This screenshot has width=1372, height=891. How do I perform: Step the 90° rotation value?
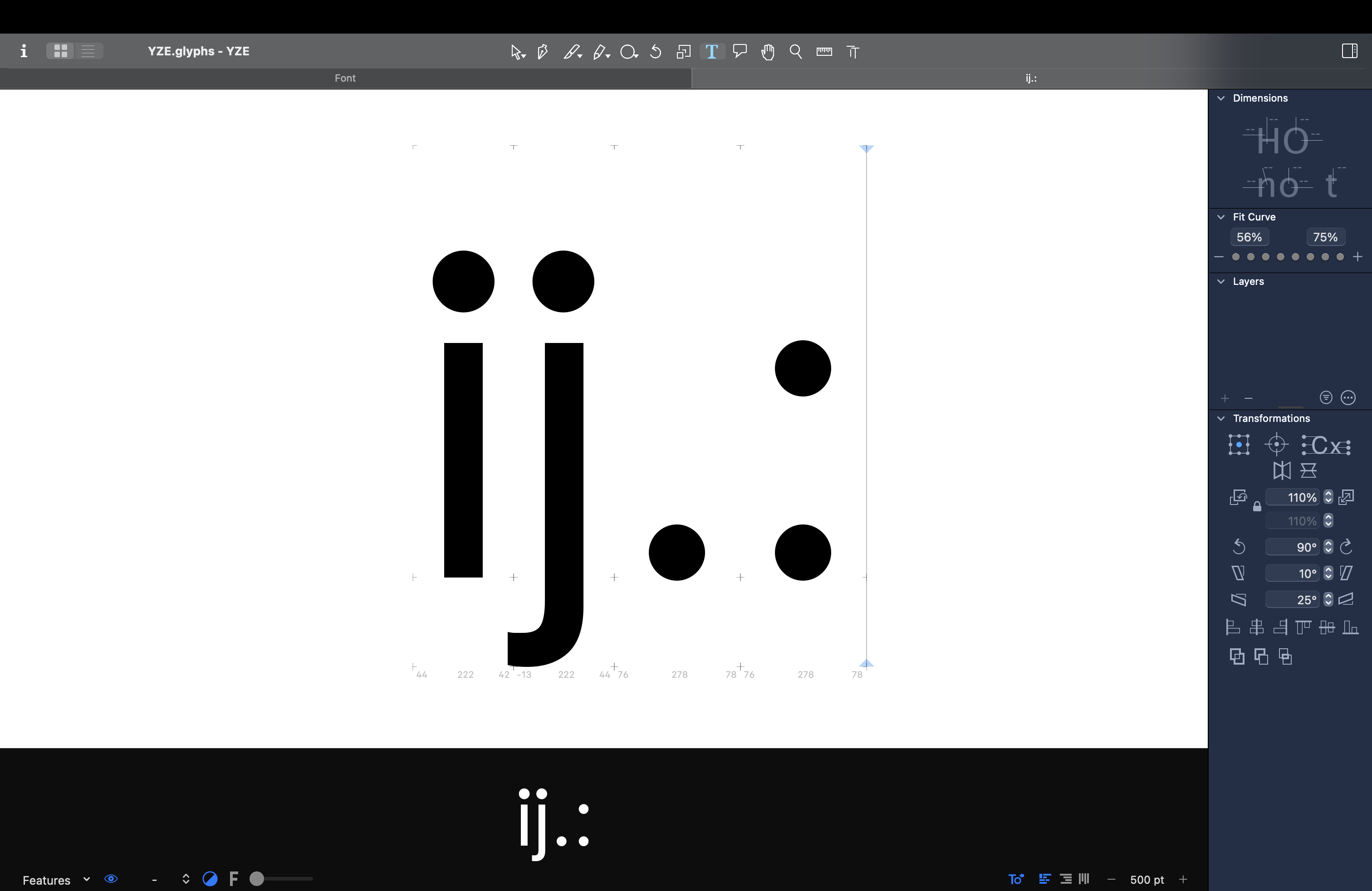click(x=1328, y=547)
